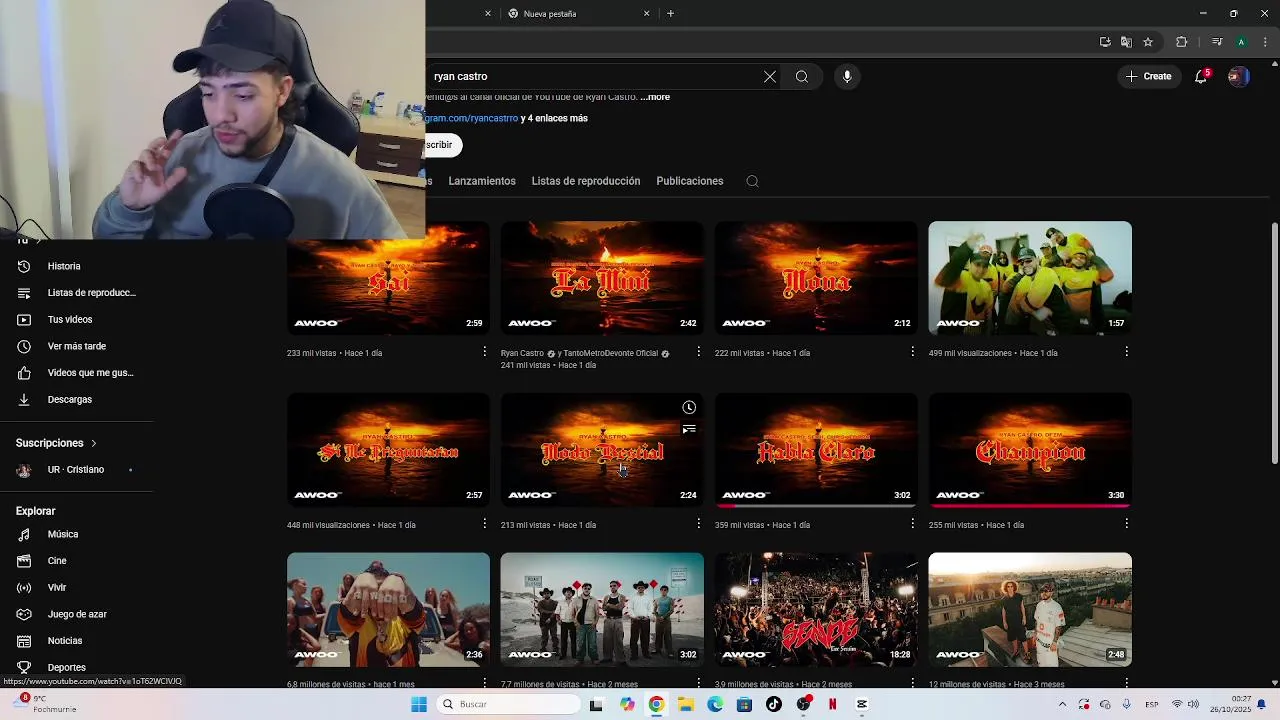Open options menu for 241 mil vistas video
The width and height of the screenshot is (1280, 720).
698,352
